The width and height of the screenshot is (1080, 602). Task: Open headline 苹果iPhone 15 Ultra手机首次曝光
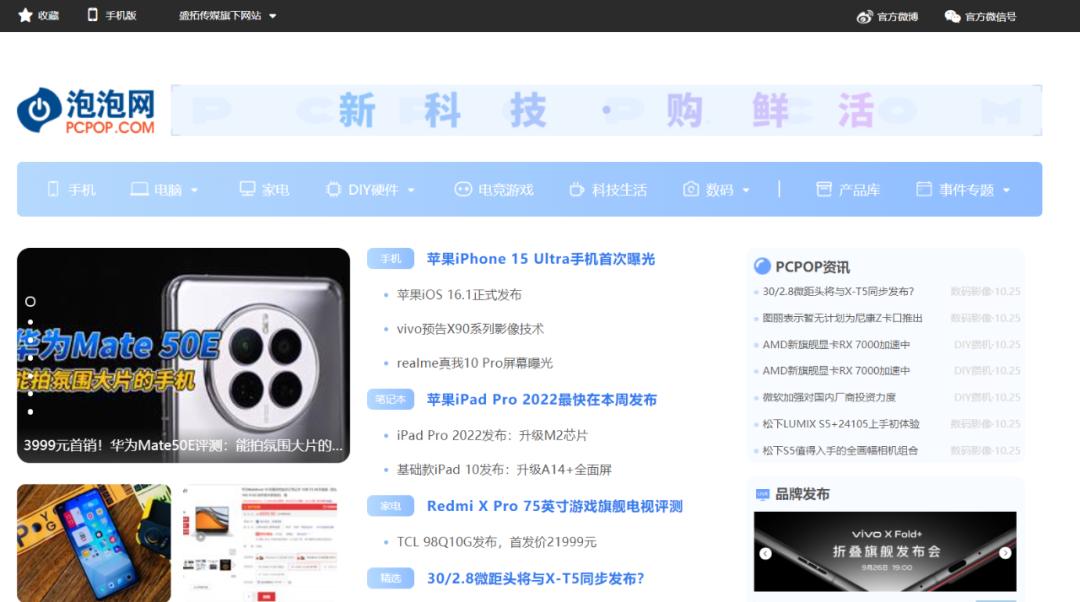click(x=541, y=259)
